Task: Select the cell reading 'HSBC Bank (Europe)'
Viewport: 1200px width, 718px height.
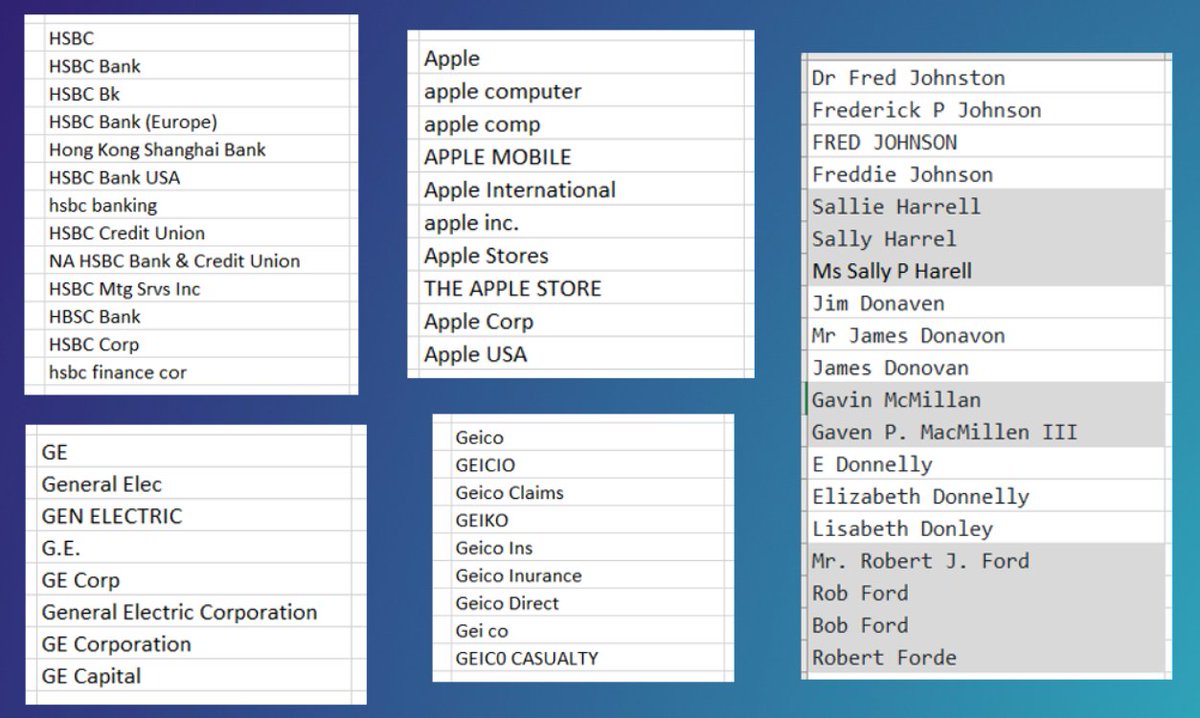Action: [195, 122]
